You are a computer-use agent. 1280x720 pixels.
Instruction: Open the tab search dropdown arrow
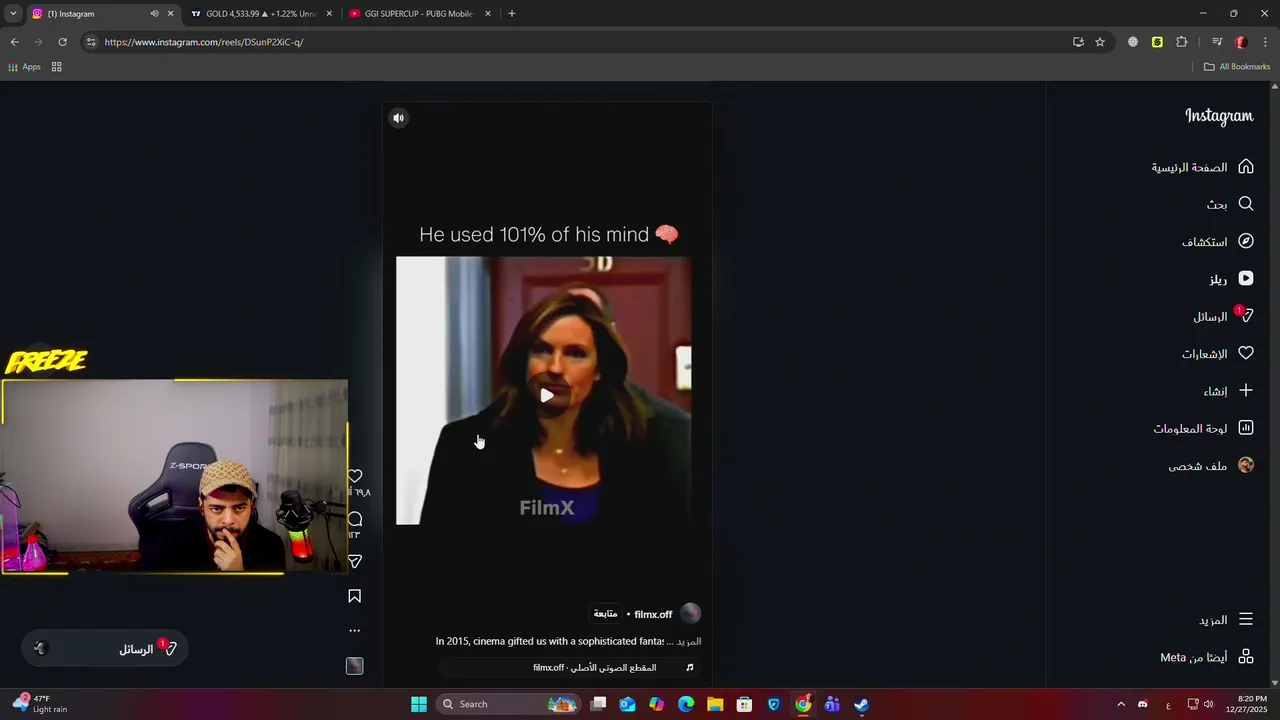(13, 14)
